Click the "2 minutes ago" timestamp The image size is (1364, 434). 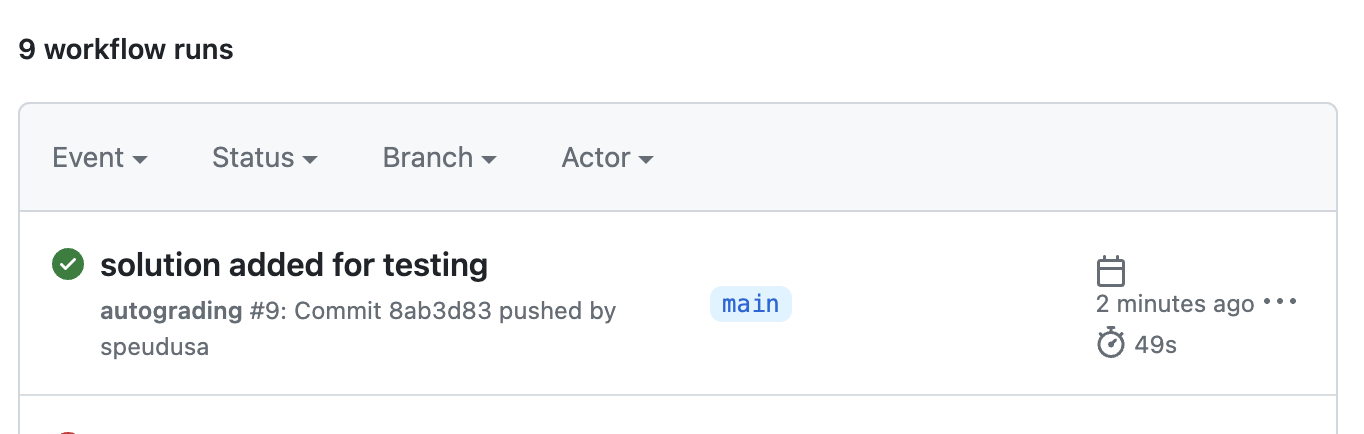pyautogui.click(x=1175, y=303)
